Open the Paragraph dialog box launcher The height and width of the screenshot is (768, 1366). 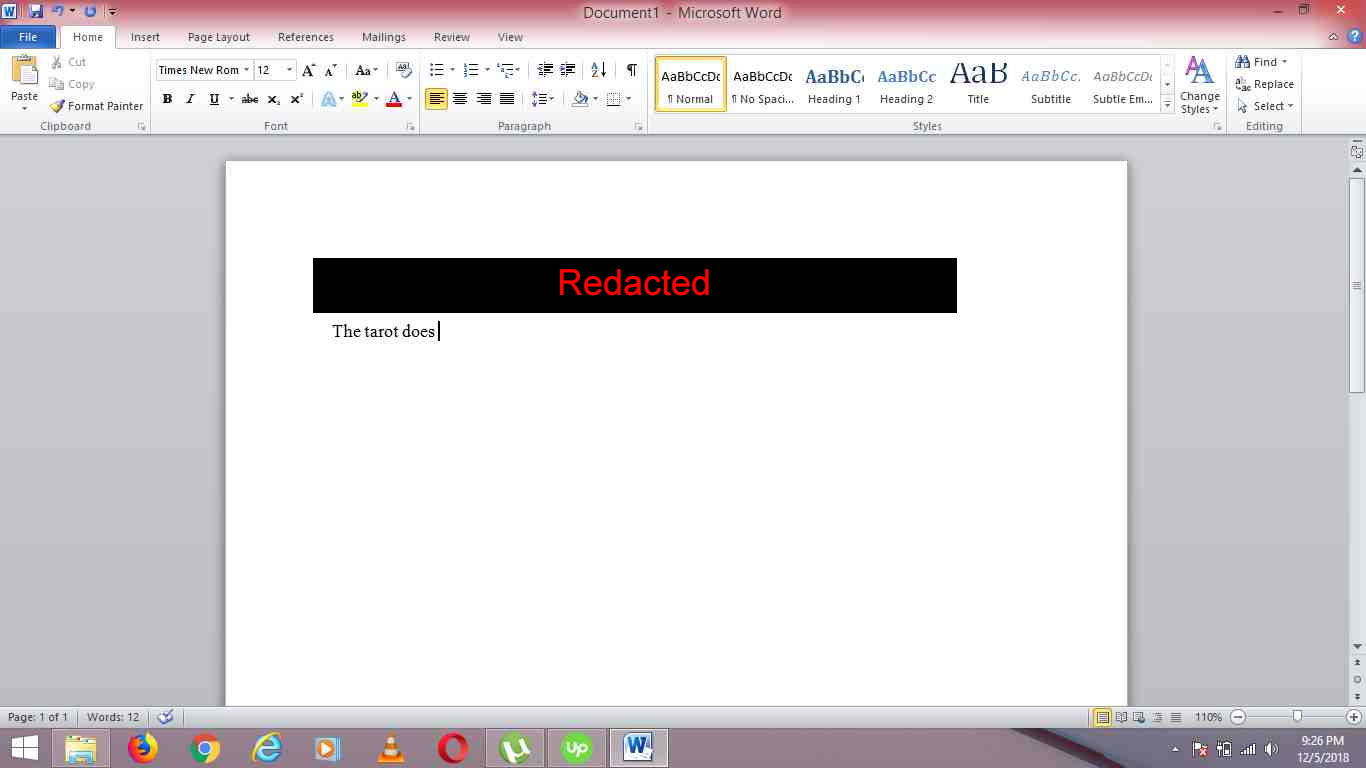[x=638, y=127]
